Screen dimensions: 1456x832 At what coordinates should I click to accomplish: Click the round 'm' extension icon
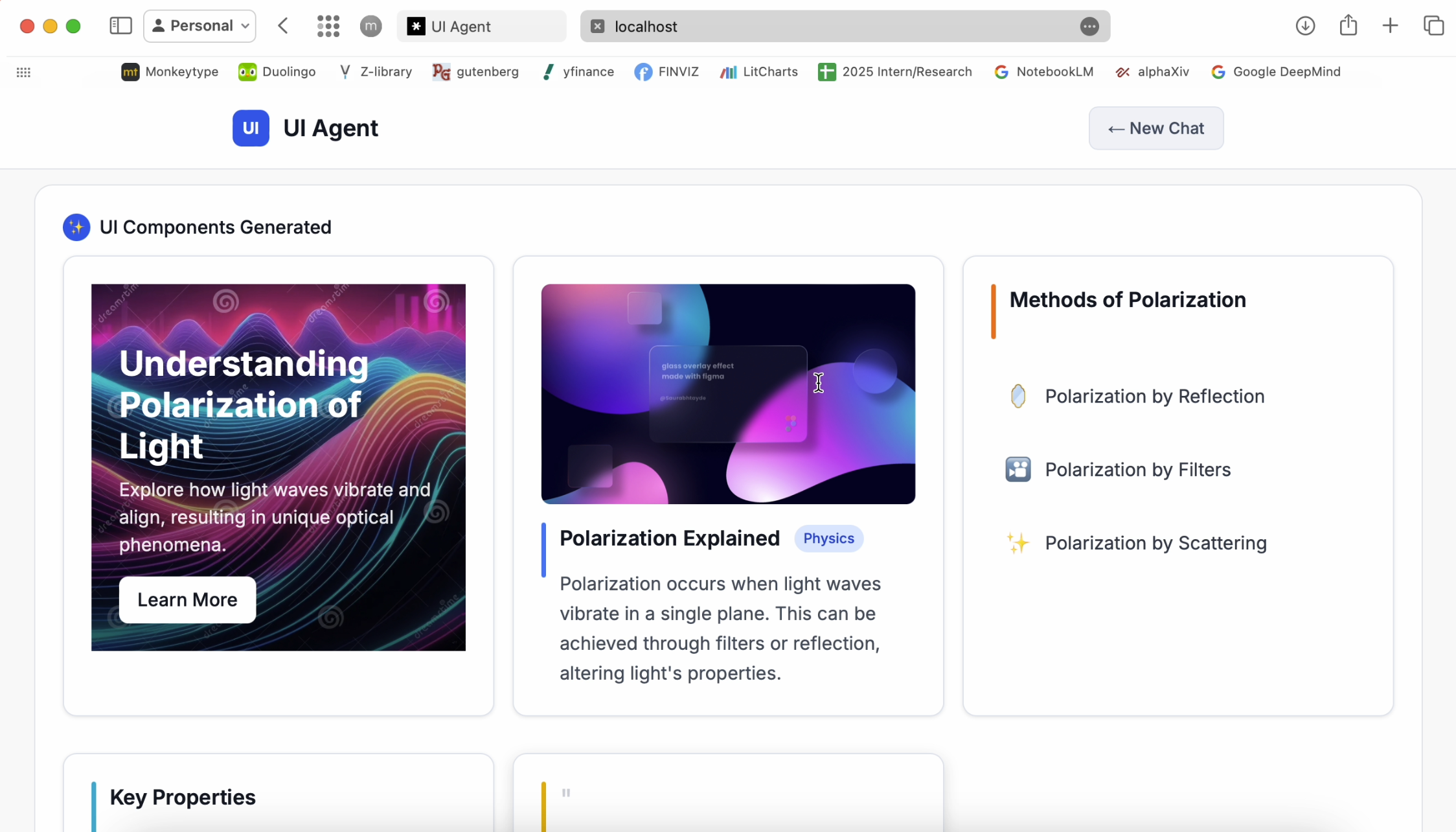pos(370,26)
